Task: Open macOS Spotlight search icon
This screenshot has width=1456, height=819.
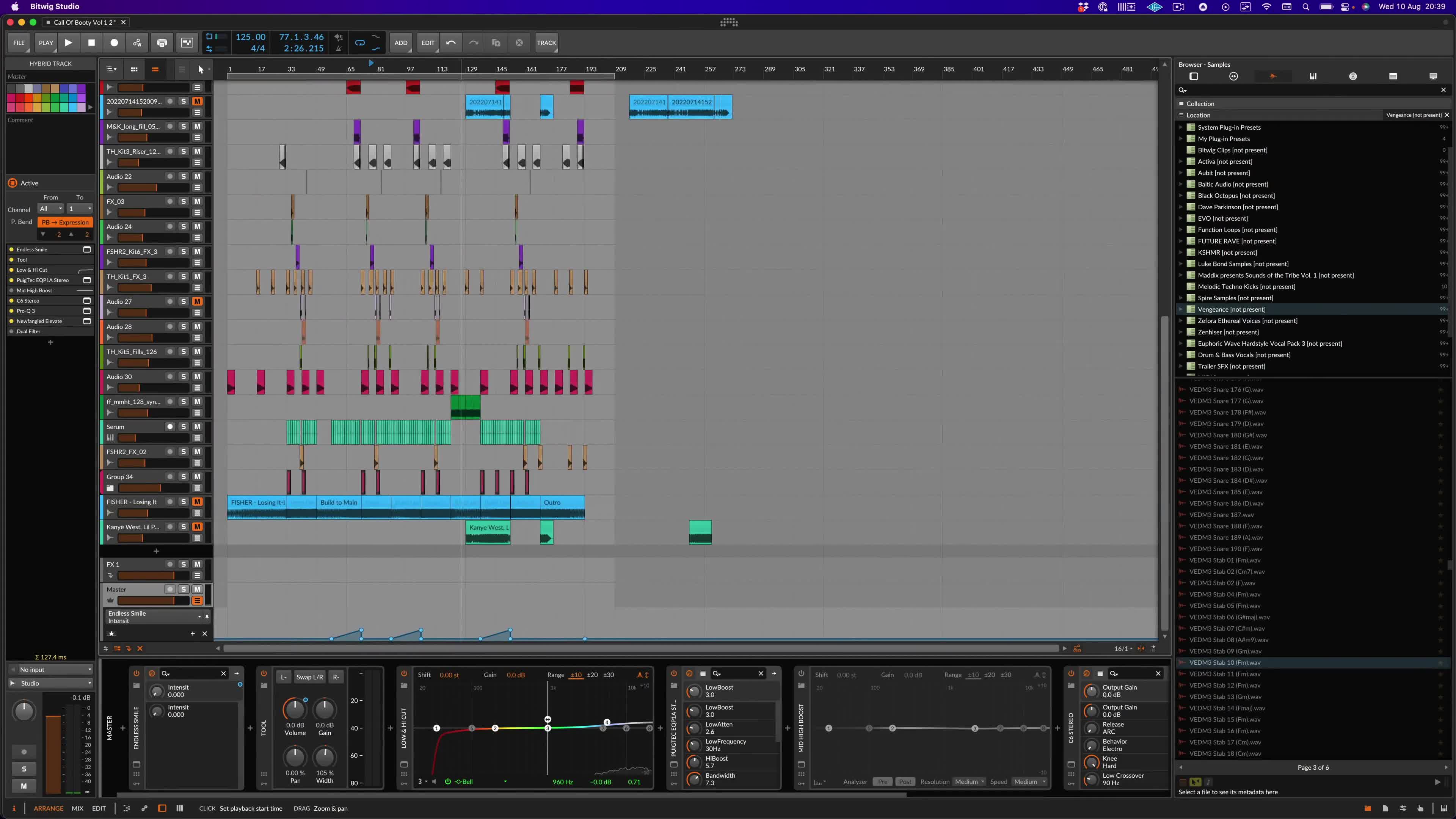Action: (x=1305, y=7)
